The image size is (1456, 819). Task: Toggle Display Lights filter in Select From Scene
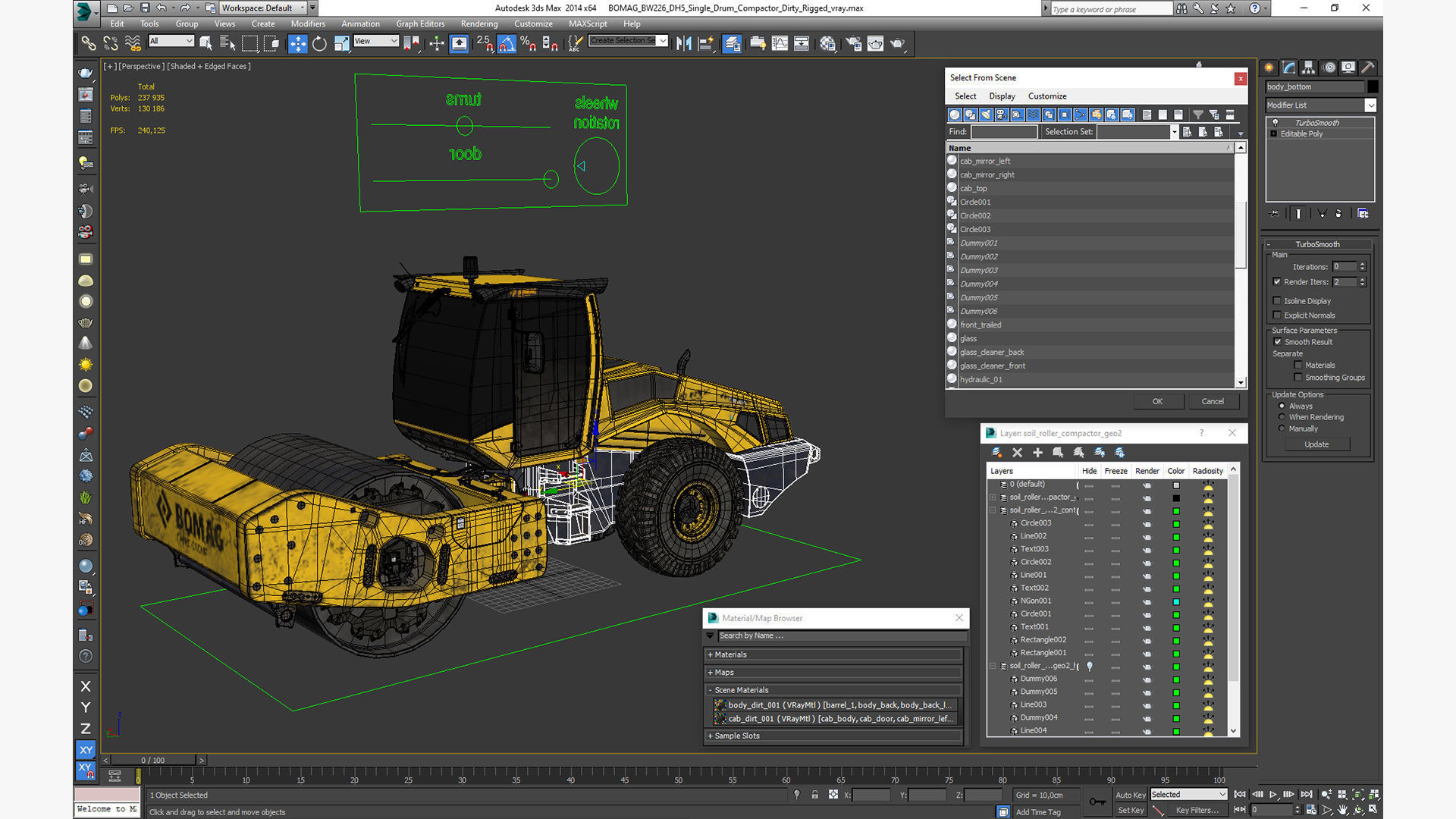click(x=986, y=115)
